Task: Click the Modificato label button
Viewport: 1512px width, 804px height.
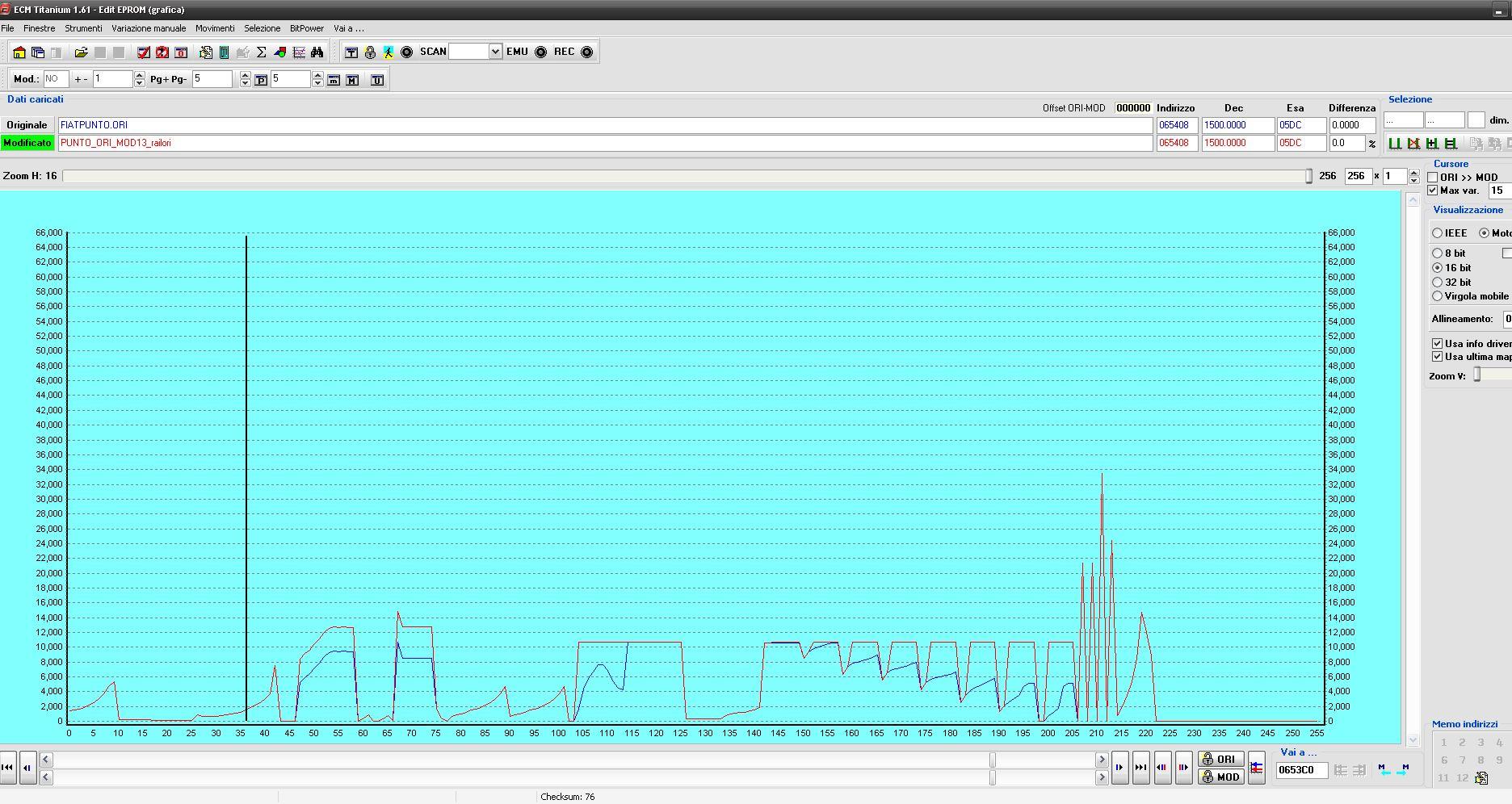Action: click(27, 143)
